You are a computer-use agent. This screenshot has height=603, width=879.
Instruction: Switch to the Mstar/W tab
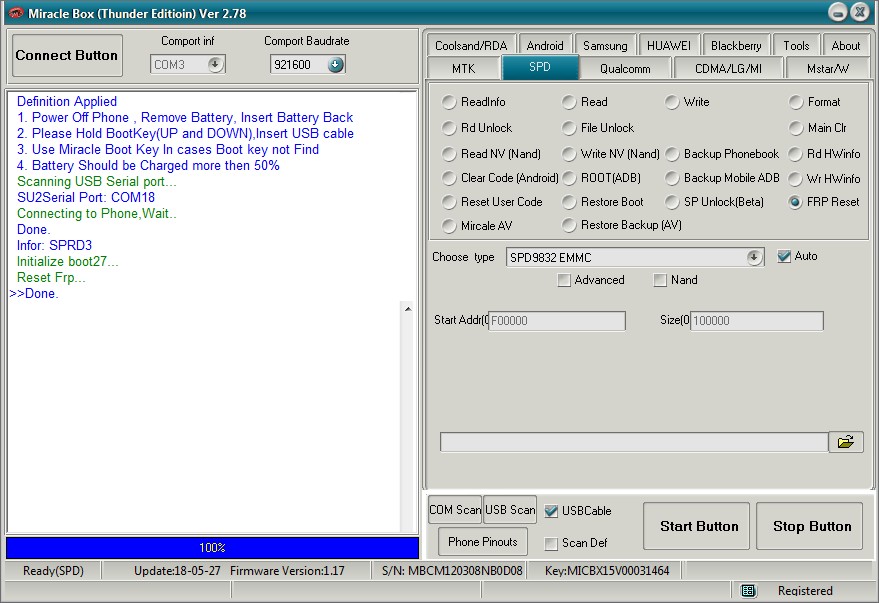coord(828,68)
